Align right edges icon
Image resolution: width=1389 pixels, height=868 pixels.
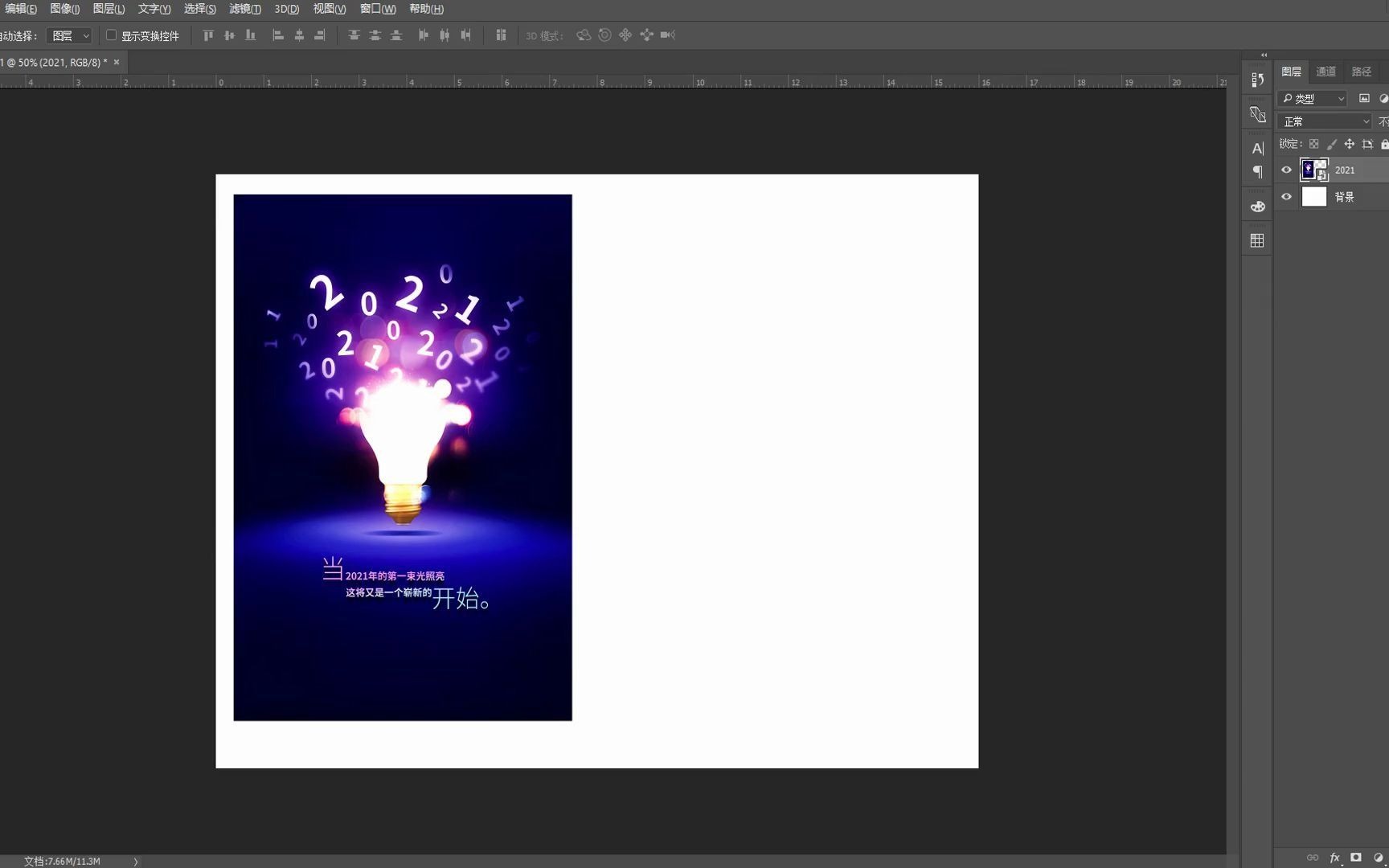[x=320, y=35]
